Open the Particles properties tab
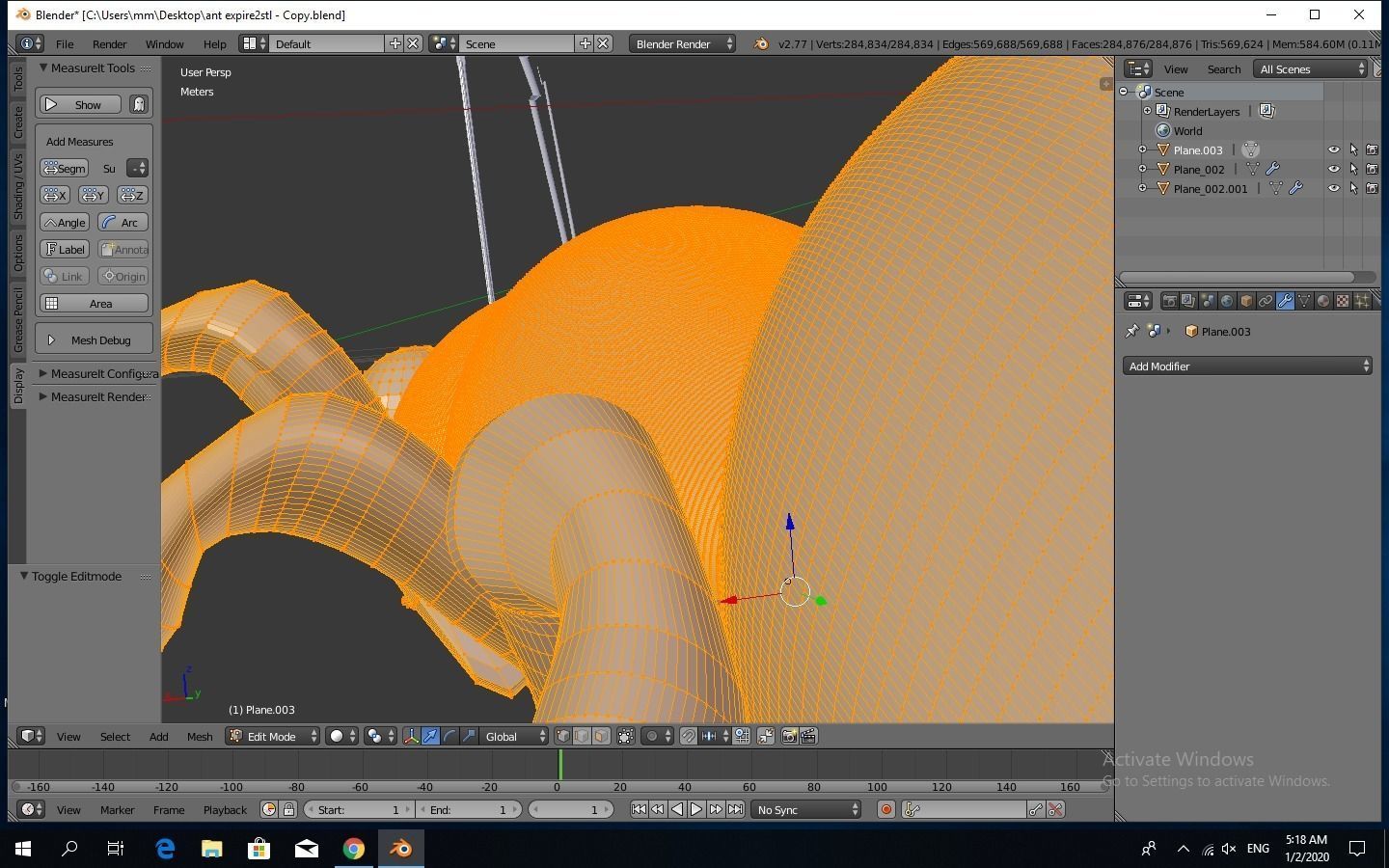 tap(1362, 302)
